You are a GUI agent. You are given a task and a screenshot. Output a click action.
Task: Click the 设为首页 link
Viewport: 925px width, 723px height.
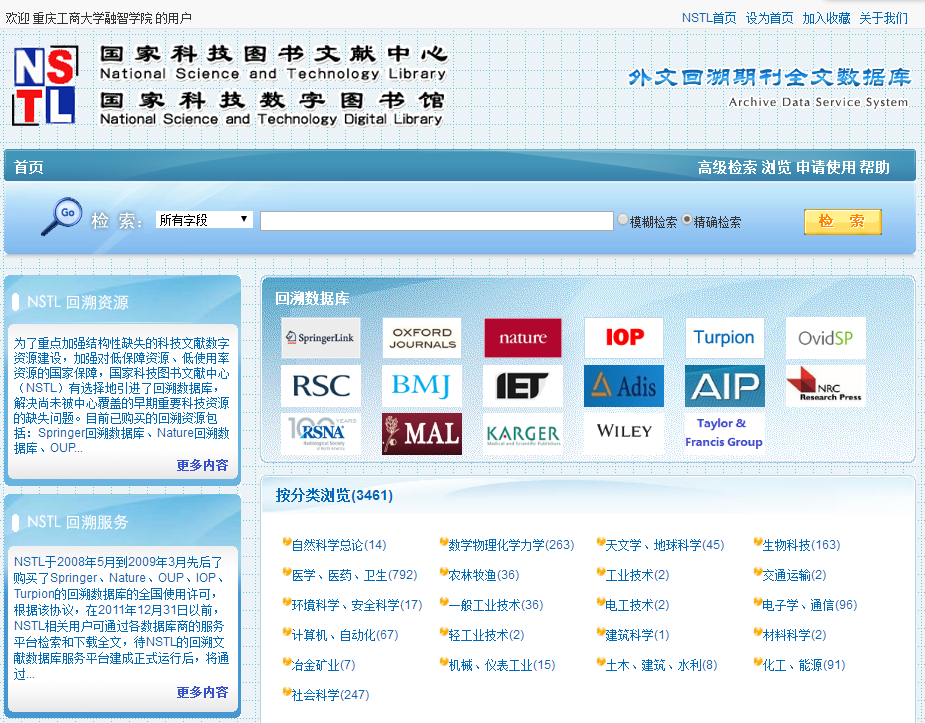(x=769, y=18)
